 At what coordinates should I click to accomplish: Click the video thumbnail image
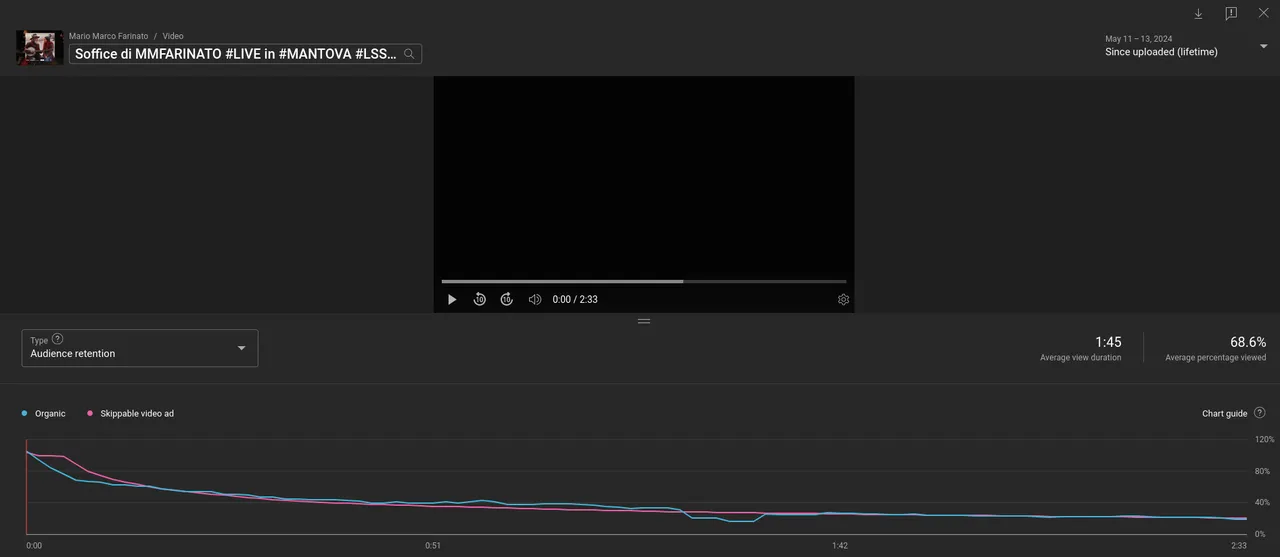pos(40,47)
